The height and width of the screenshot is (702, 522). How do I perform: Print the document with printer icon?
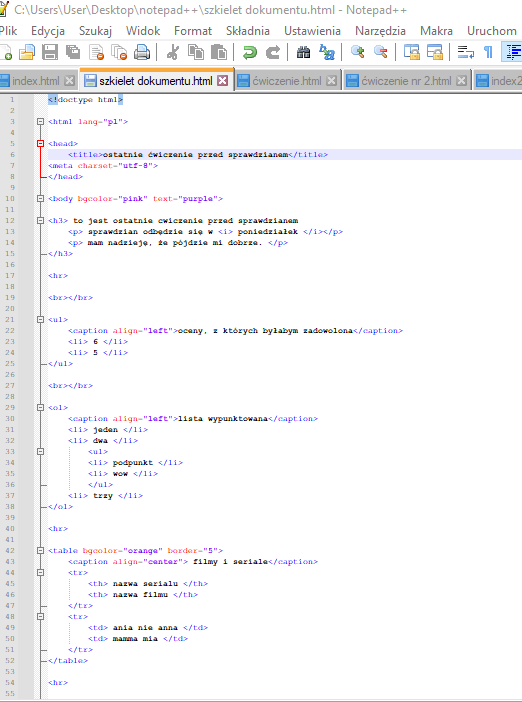click(x=142, y=52)
